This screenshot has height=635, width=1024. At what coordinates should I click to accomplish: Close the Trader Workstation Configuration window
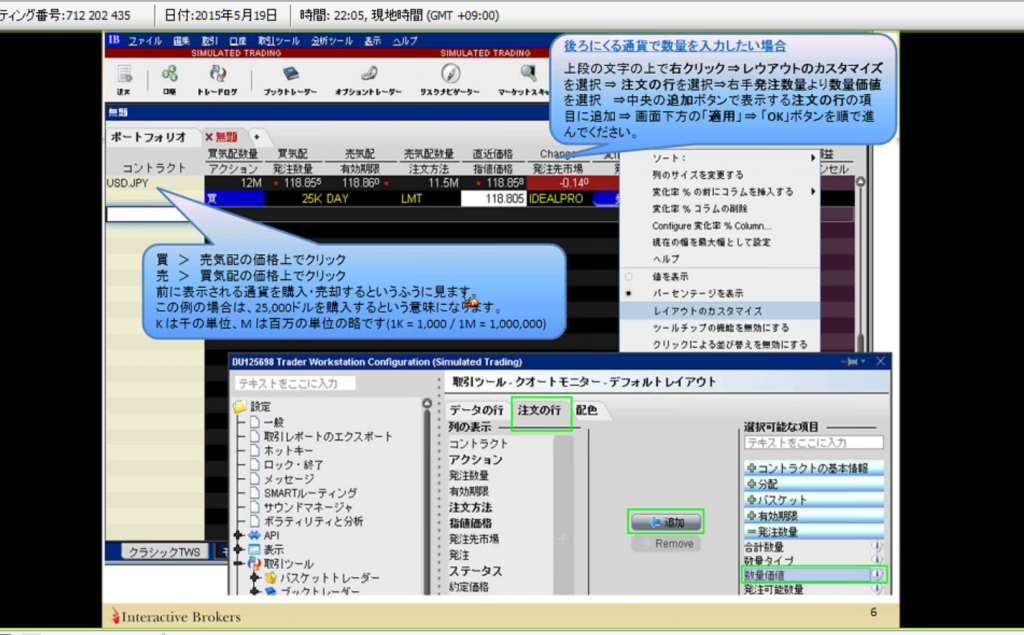(x=880, y=361)
